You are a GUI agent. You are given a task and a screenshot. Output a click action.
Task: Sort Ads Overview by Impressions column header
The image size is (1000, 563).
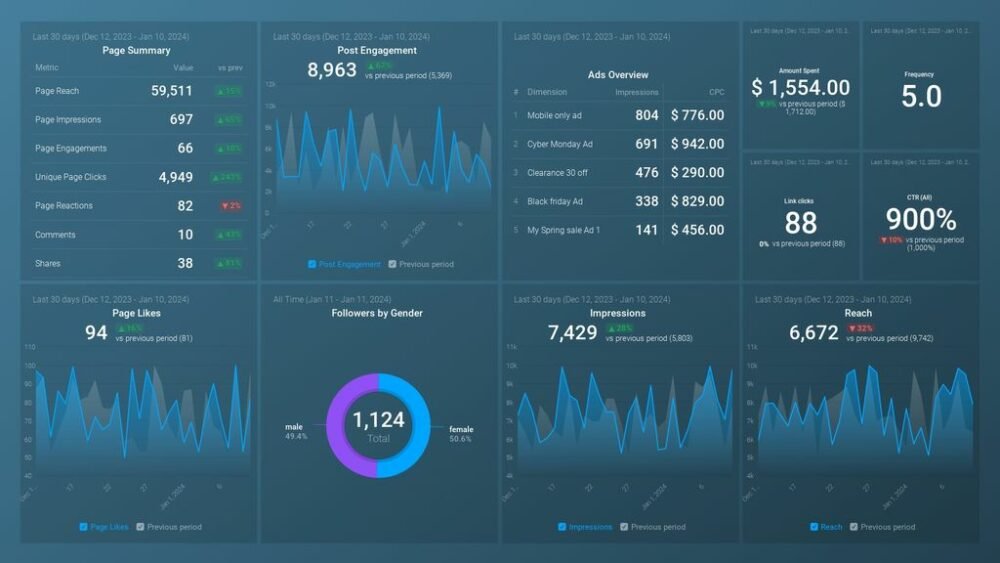click(x=636, y=92)
